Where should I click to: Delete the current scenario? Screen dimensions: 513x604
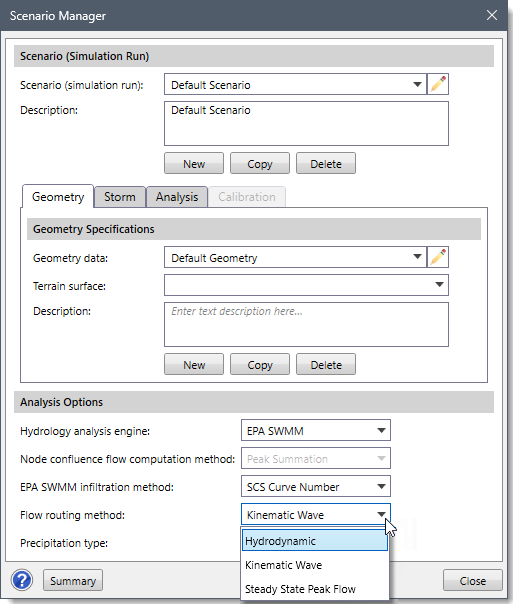pos(326,164)
